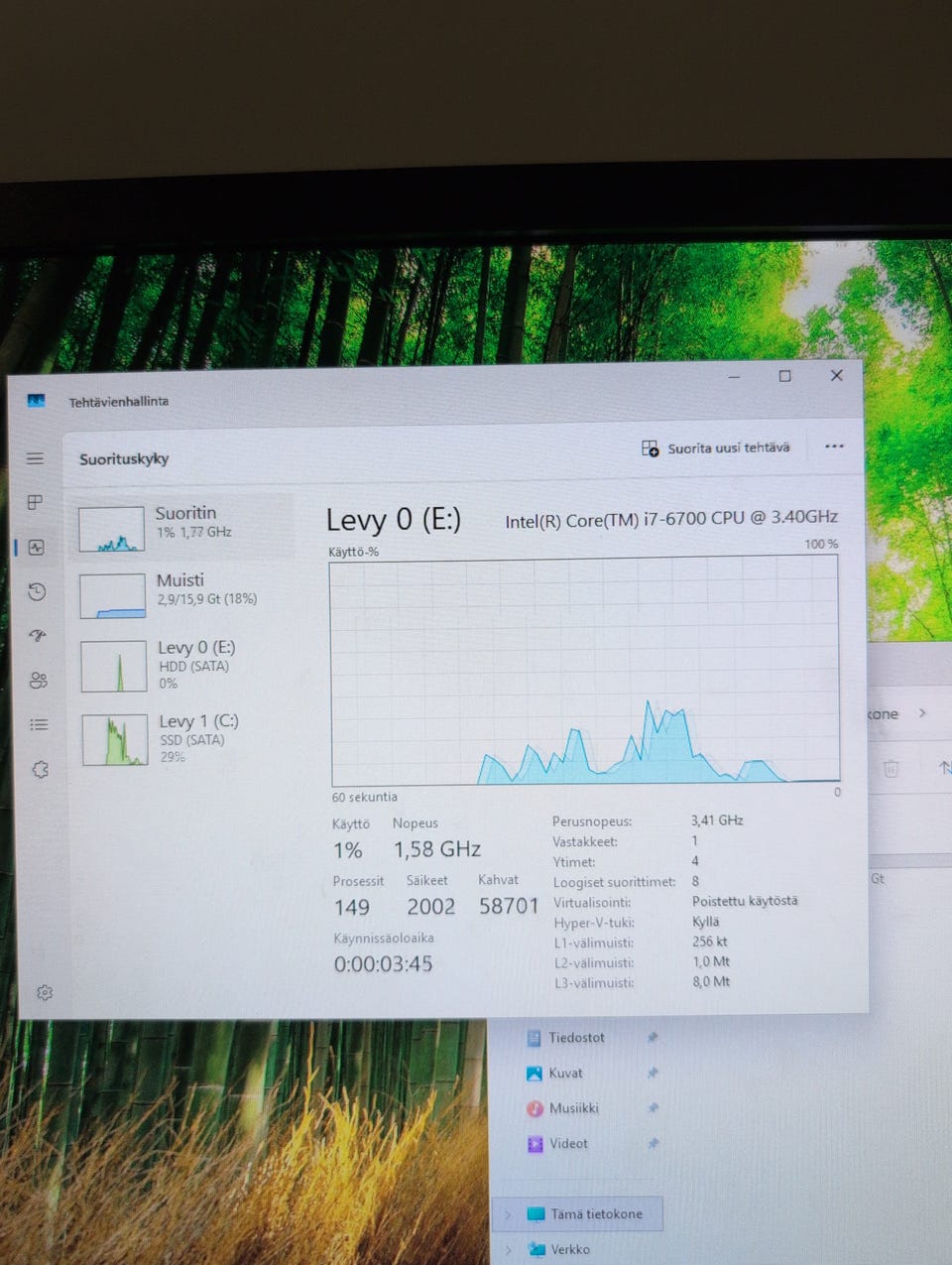This screenshot has width=952, height=1265.
Task: Click the Loogiset suorittimet label
Action: tap(614, 881)
